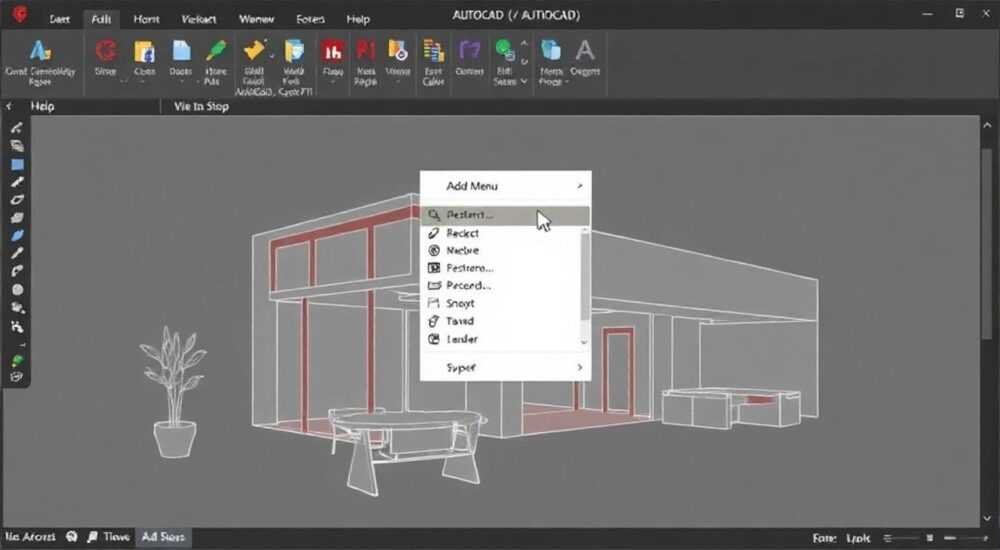The image size is (1000, 550).
Task: Collapse panel with left chevron beside Help
Action: pos(9,107)
